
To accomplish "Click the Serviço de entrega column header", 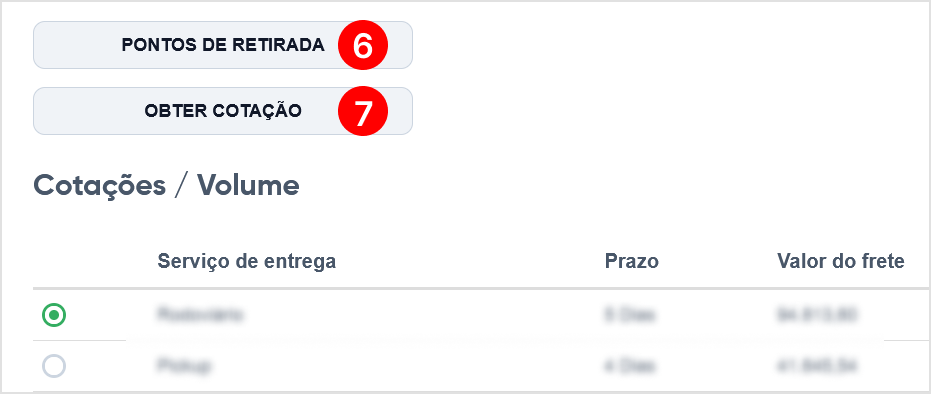I will tap(247, 261).
